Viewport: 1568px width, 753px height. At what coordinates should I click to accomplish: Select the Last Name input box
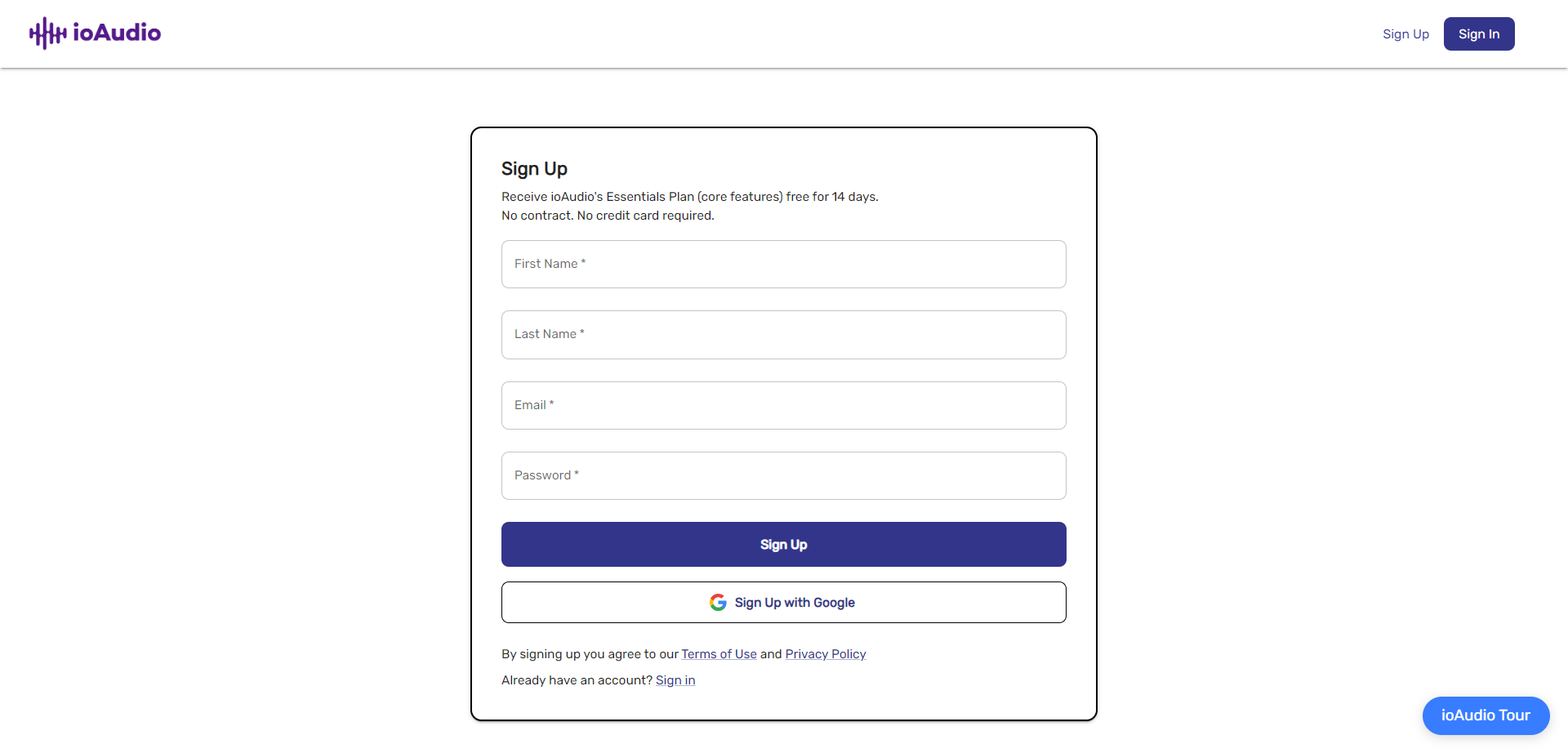coord(783,335)
